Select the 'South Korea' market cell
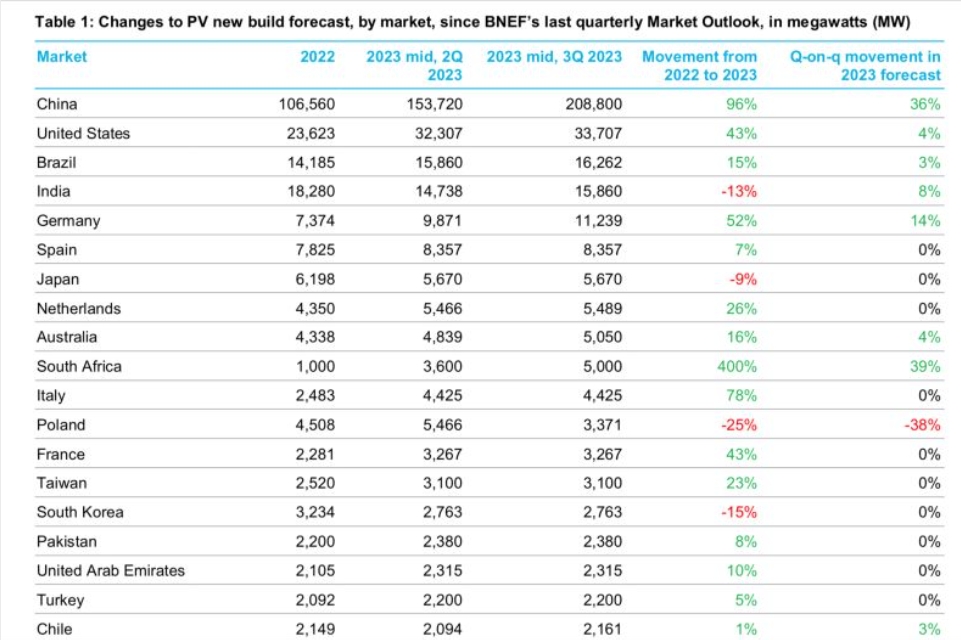The image size is (961, 640). [80, 512]
